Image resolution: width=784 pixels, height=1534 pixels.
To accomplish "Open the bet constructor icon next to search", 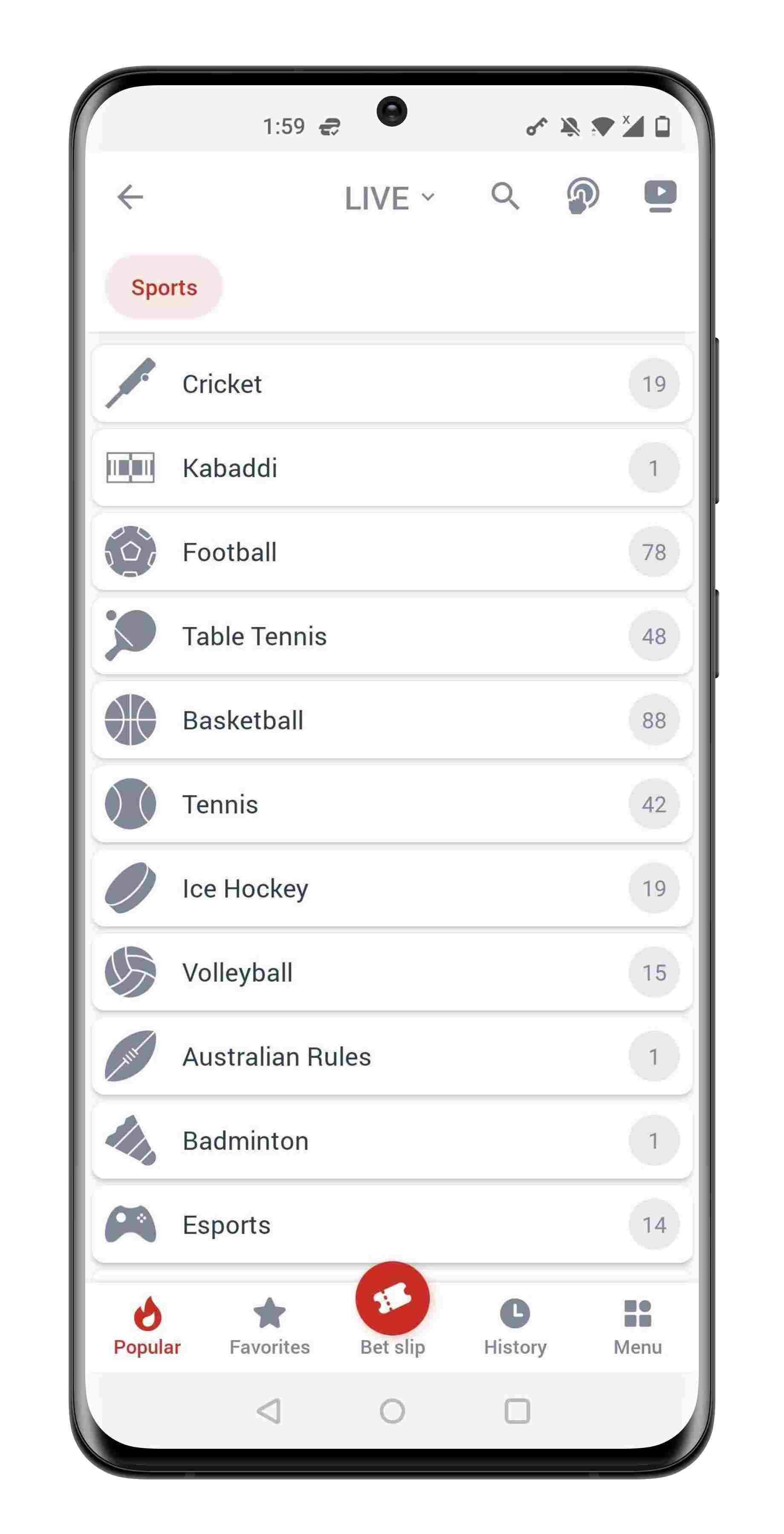I will pos(582,195).
